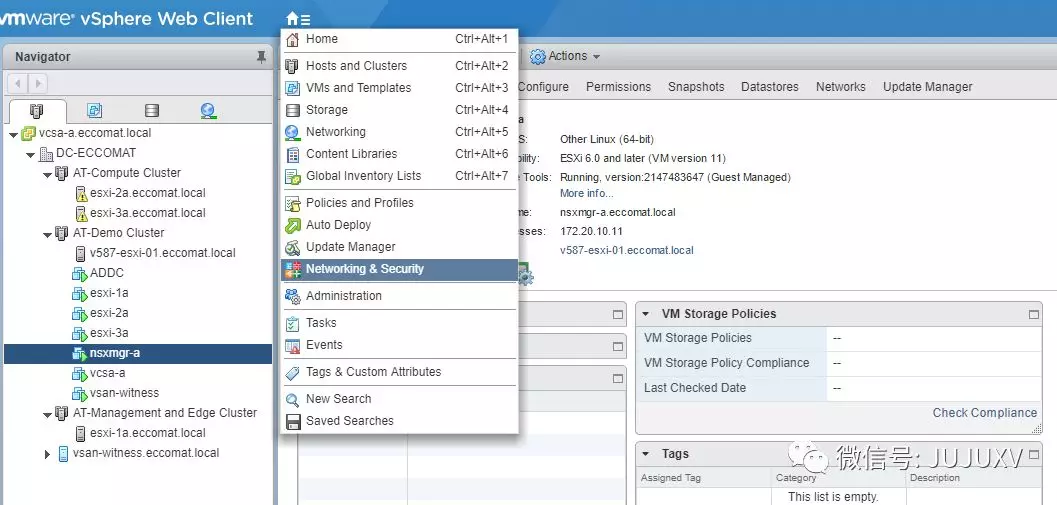The height and width of the screenshot is (505, 1057).
Task: Maximize VM Storage Policies portlet
Action: [x=1033, y=314]
